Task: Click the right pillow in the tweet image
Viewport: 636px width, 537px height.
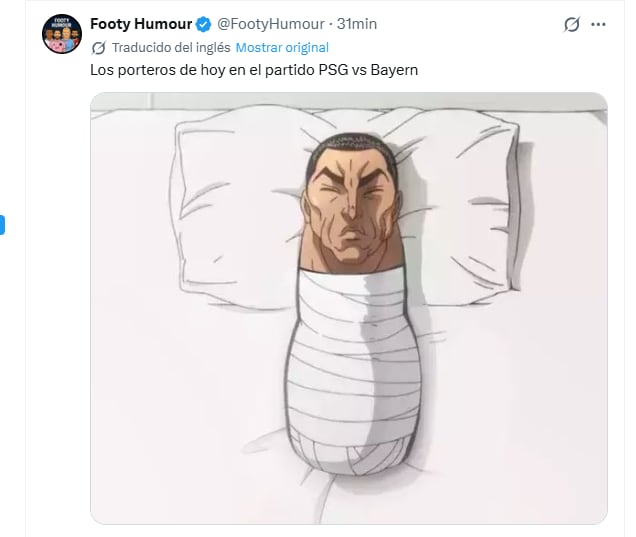Action: tap(470, 190)
